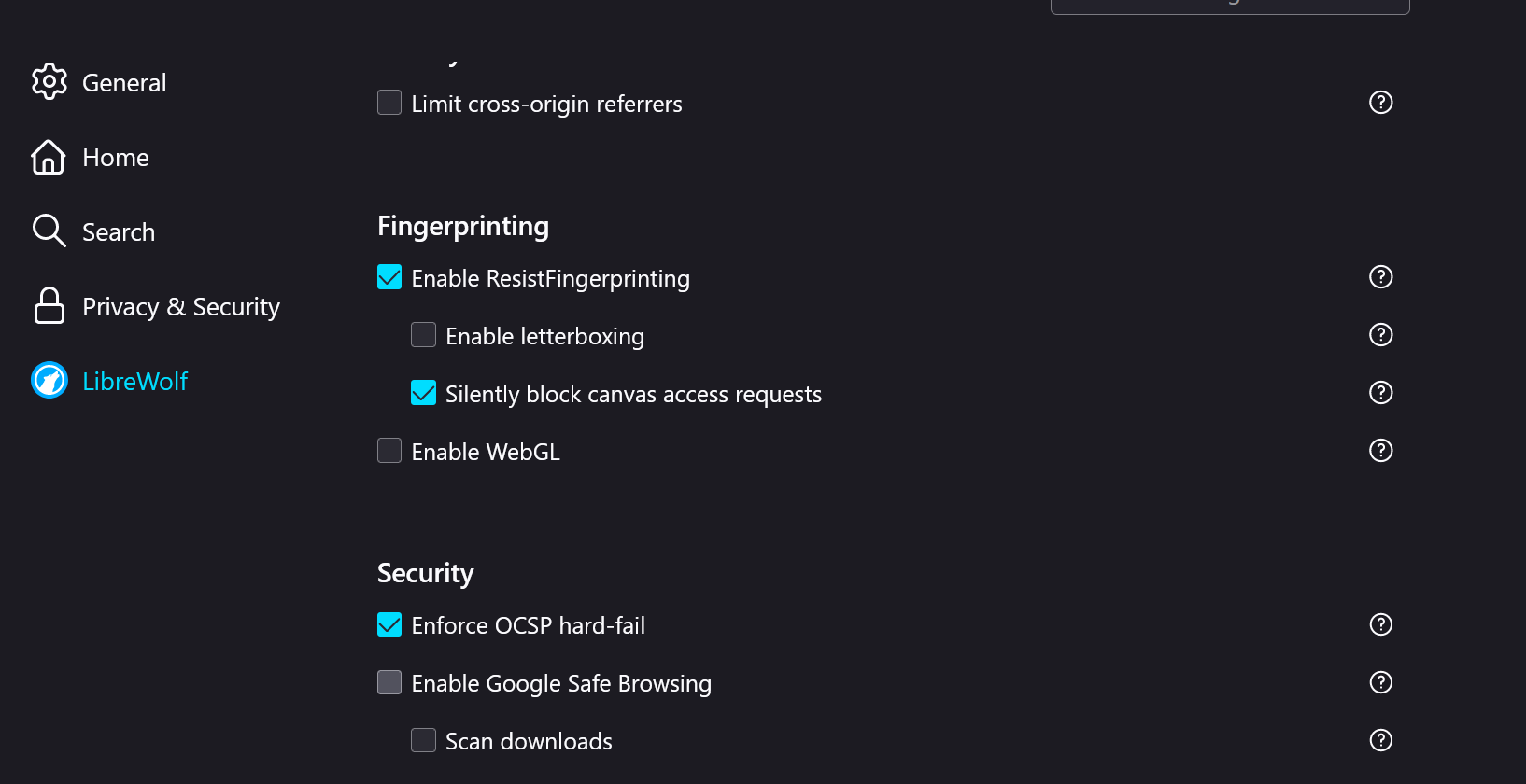Click the Search magnifier icon

[x=49, y=231]
